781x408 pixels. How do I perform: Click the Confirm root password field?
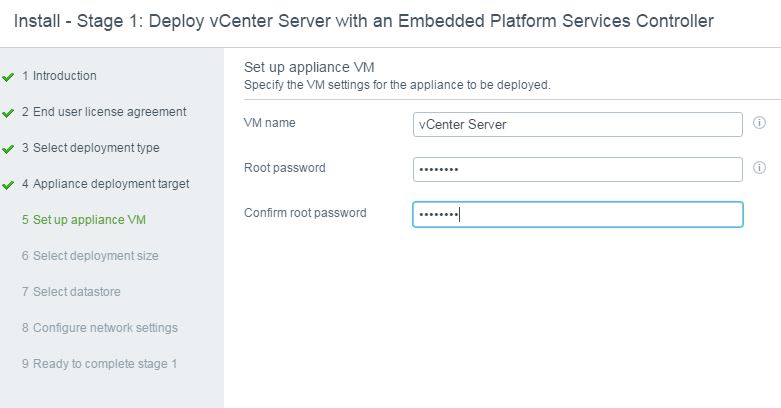[x=578, y=214]
